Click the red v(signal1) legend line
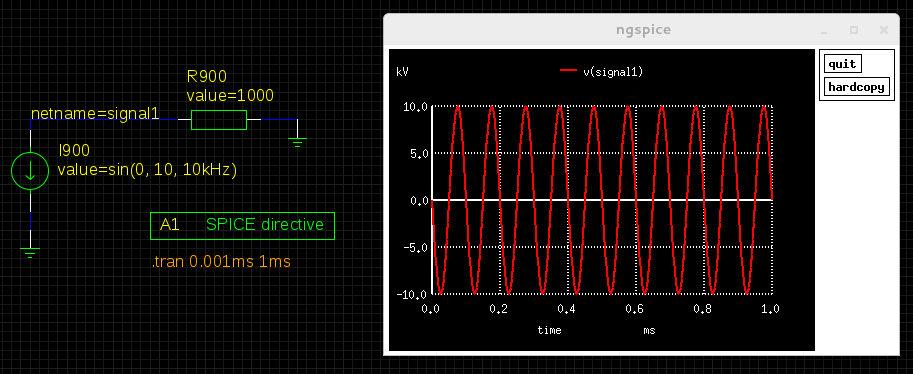913x374 pixels. tap(568, 71)
